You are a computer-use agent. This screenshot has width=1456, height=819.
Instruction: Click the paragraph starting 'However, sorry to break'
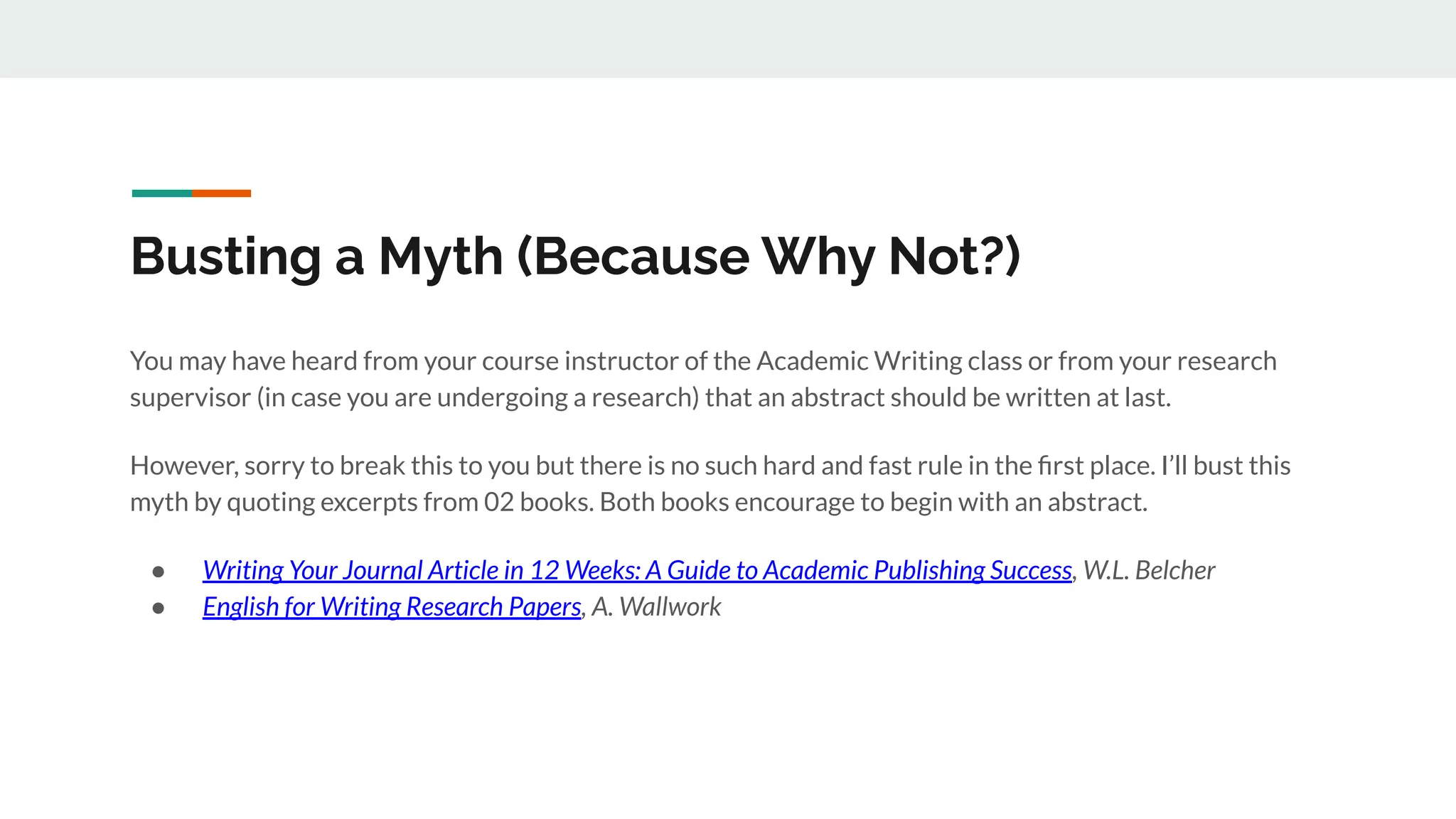coord(710,483)
